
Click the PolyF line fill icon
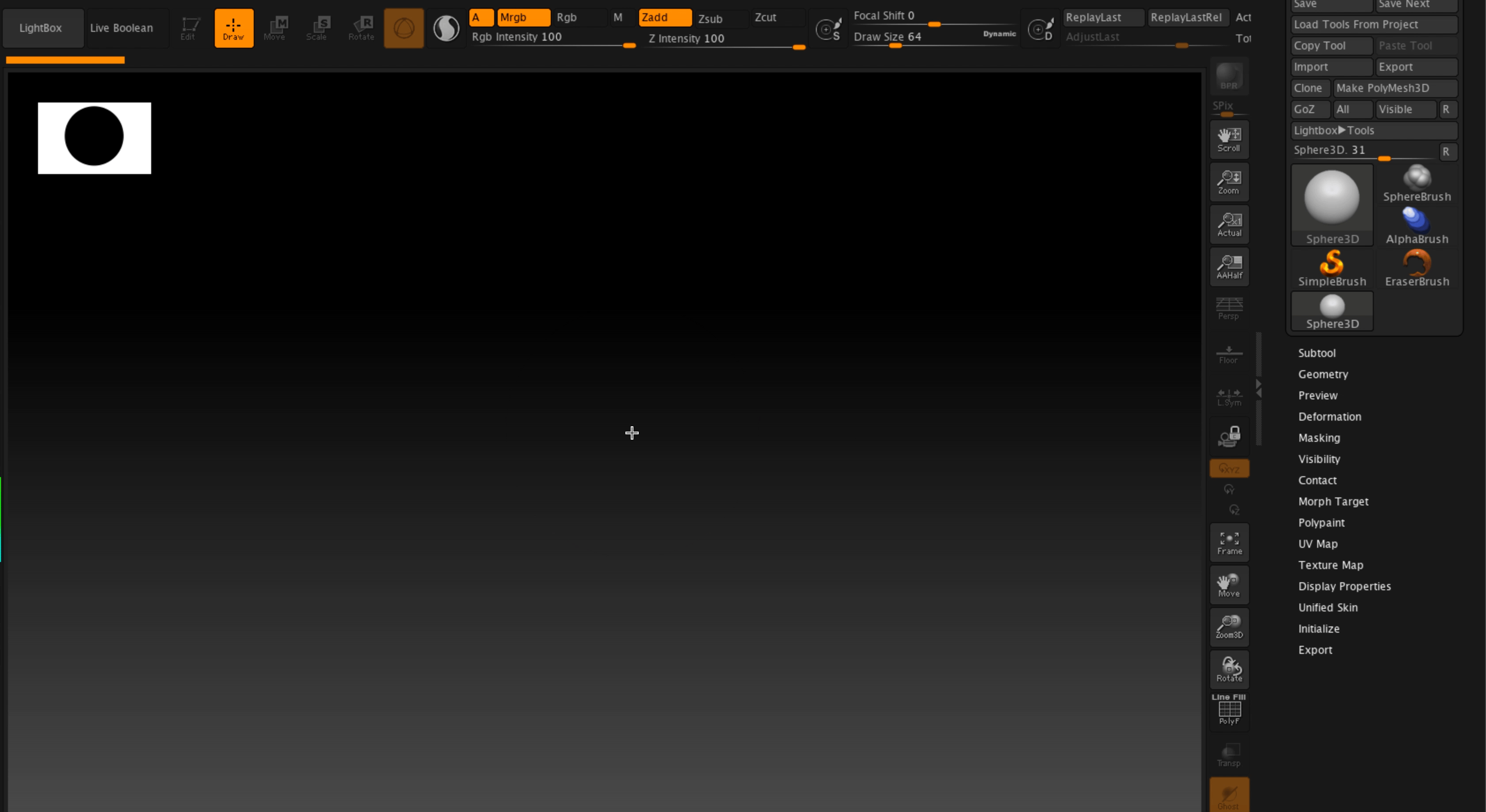1229,710
